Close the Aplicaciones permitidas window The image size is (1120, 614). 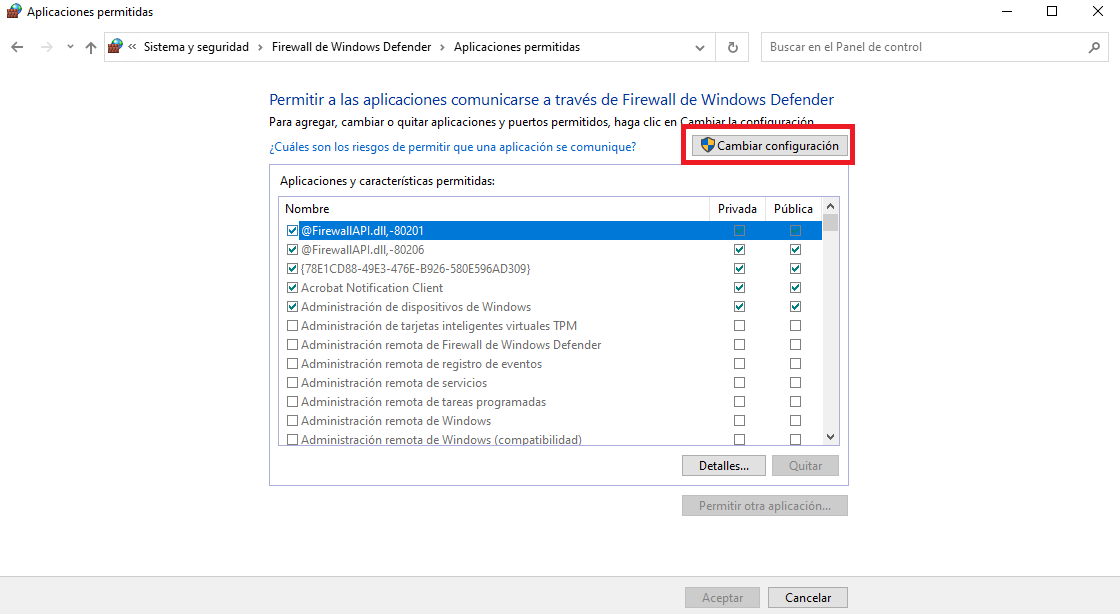click(x=1098, y=11)
